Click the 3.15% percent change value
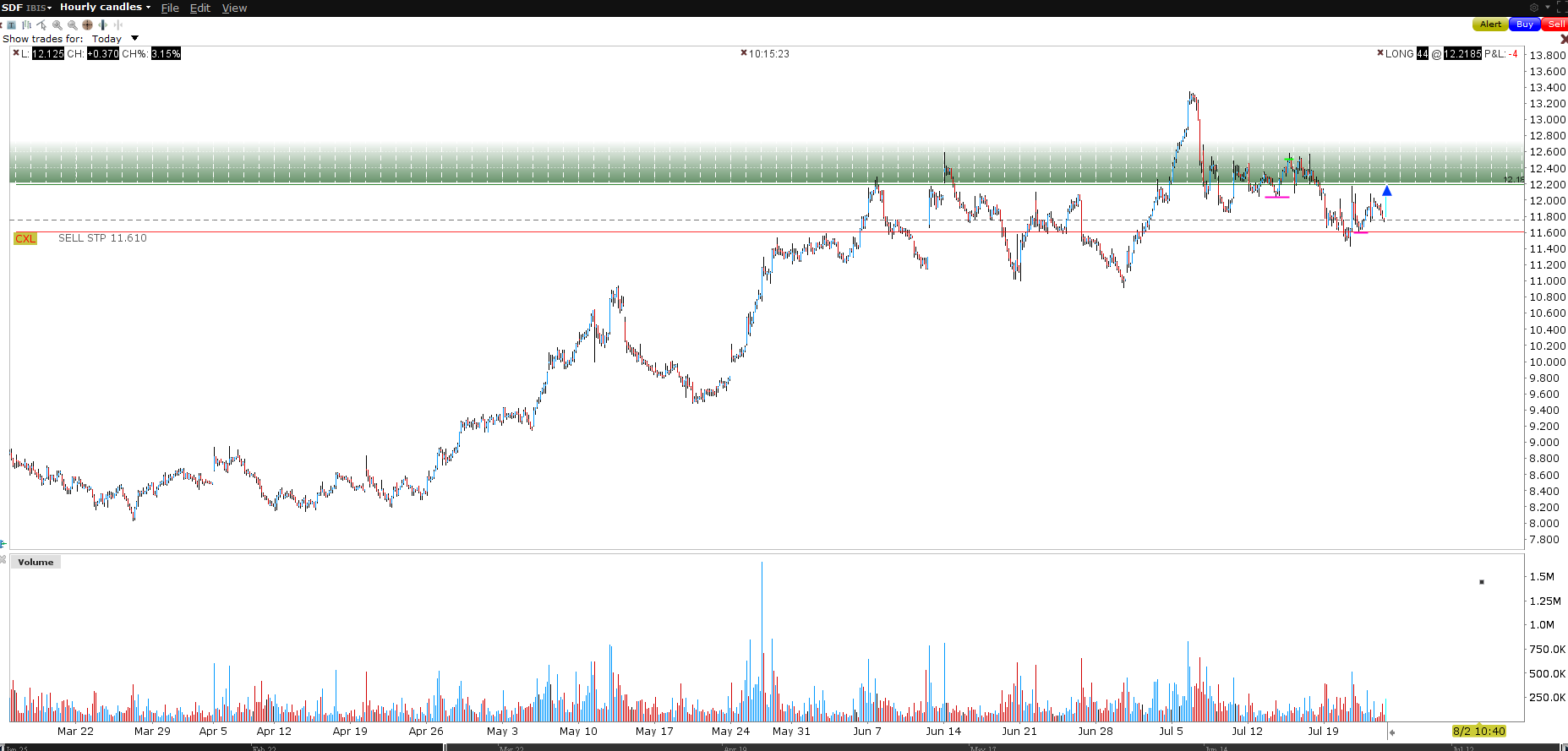This screenshot has height=751, width=1568. click(x=166, y=53)
